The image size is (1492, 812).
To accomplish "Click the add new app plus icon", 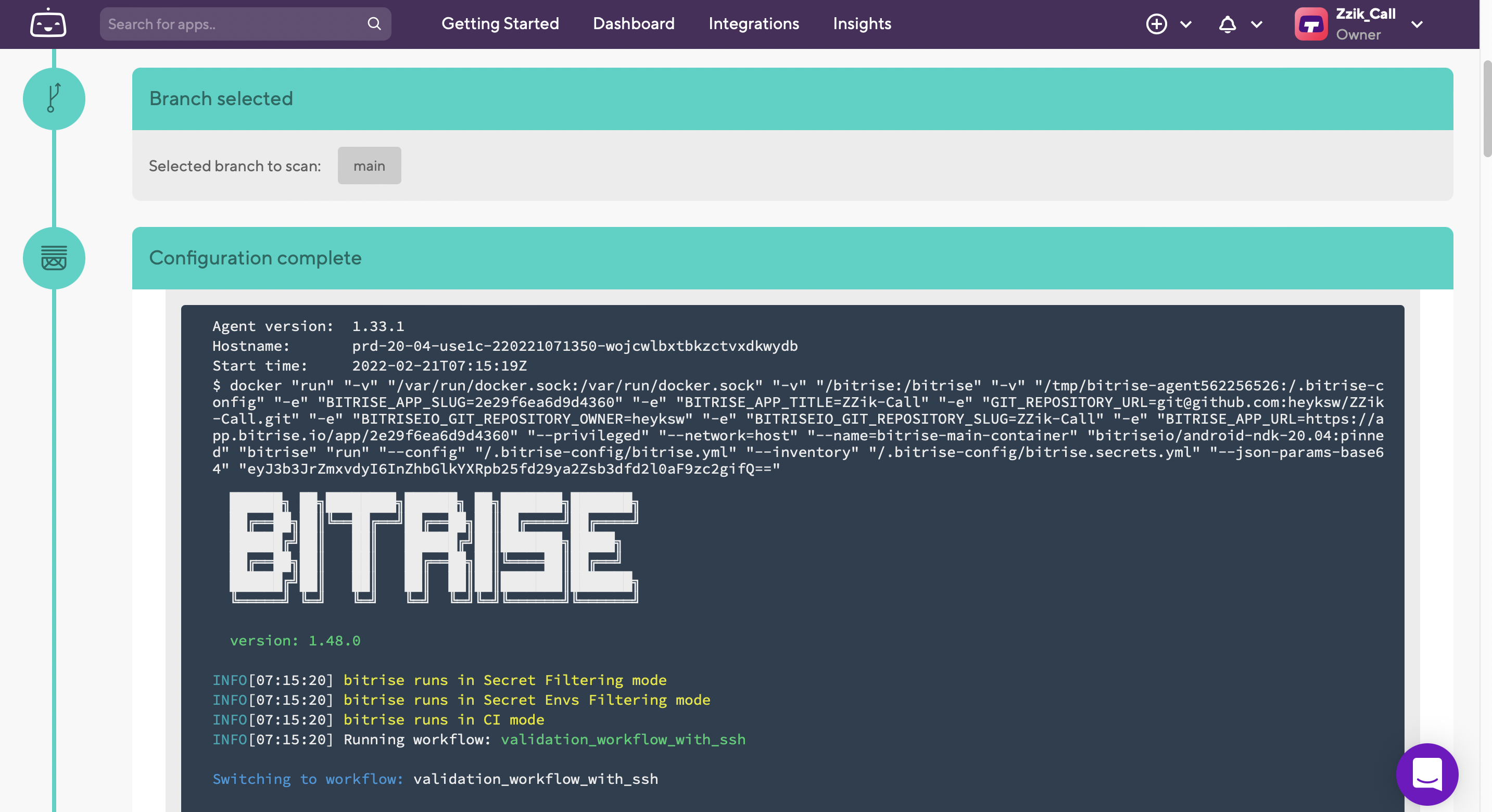I will pos(1156,24).
